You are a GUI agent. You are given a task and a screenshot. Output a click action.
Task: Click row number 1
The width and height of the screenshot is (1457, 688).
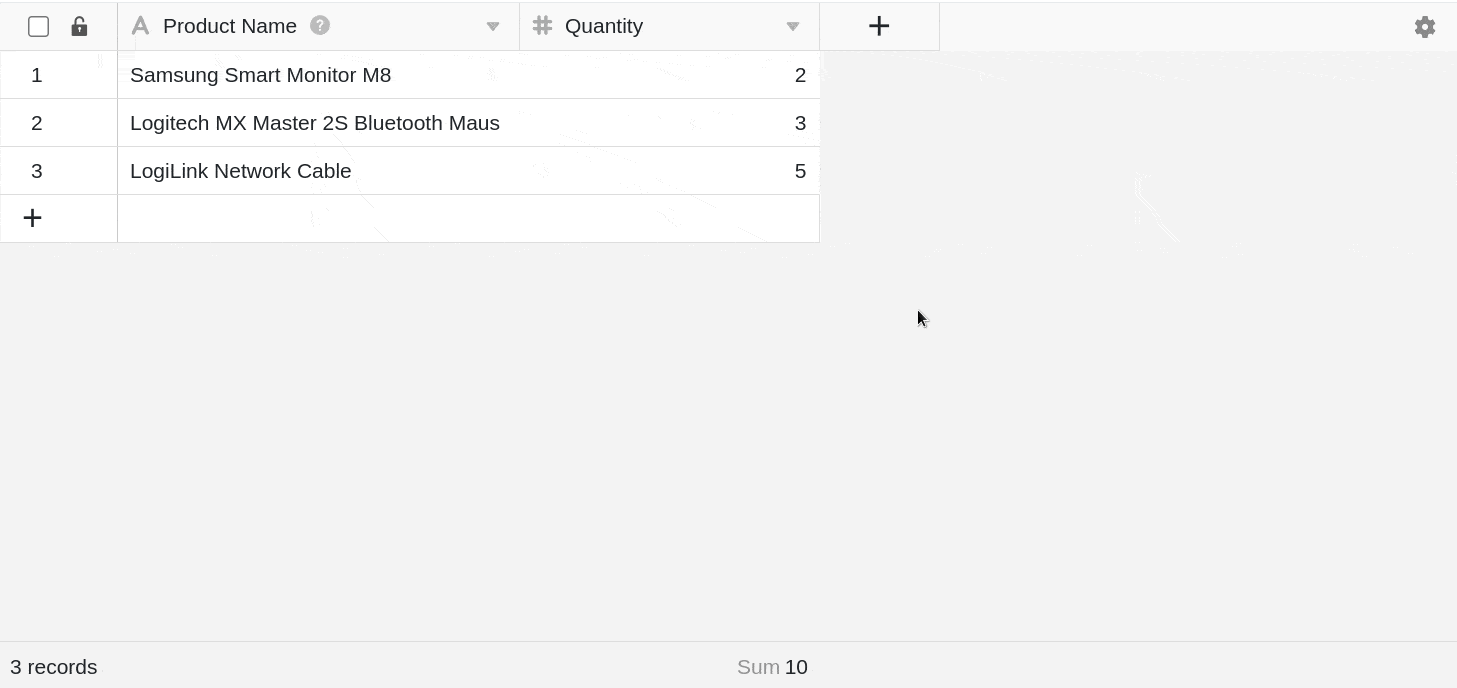(37, 75)
